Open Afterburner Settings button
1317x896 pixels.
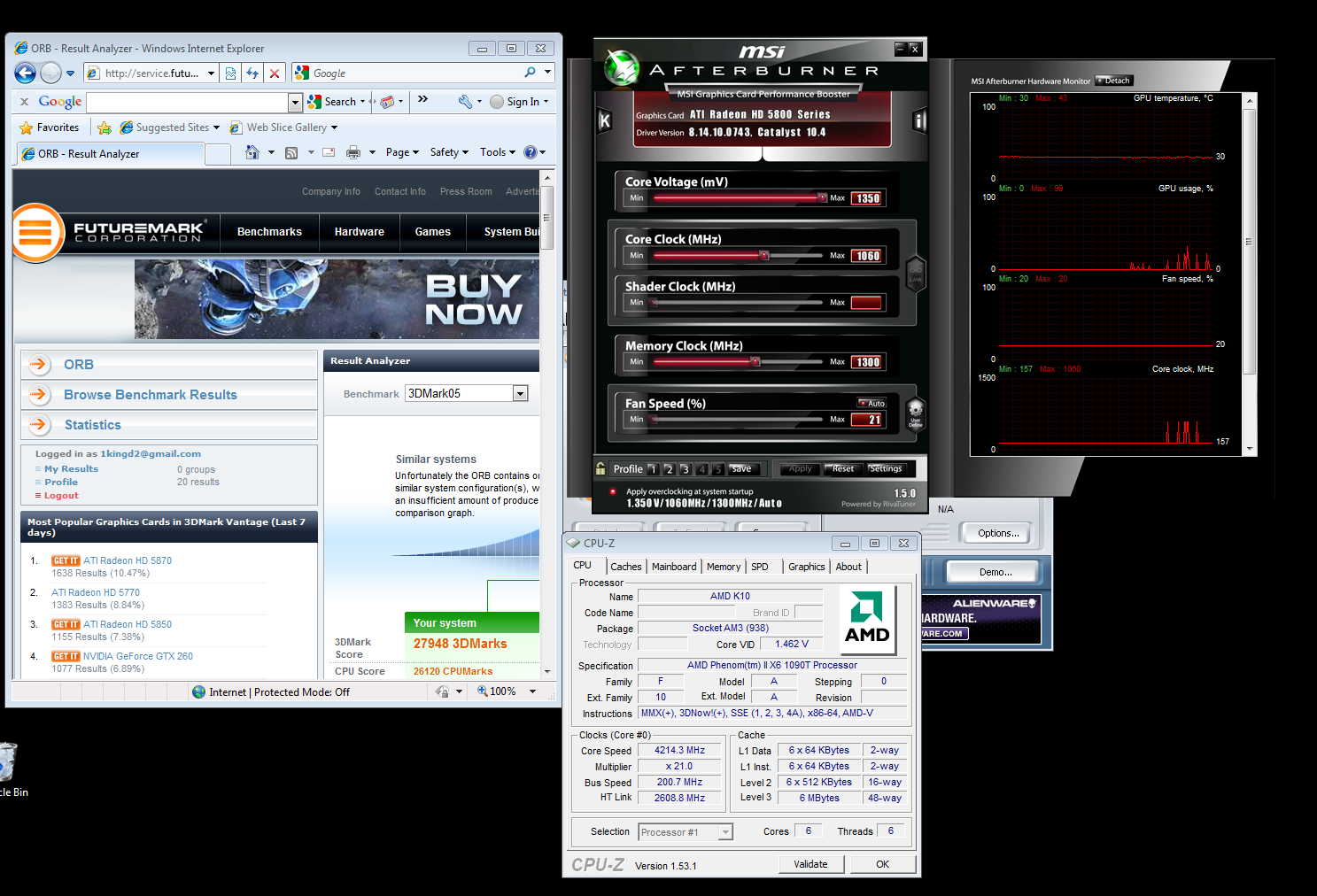[886, 469]
